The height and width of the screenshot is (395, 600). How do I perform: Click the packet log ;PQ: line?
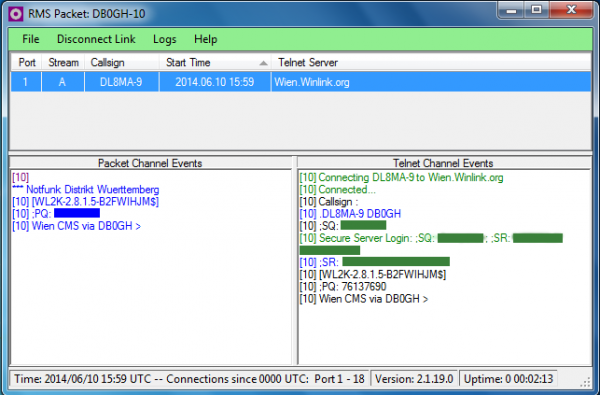[x=56, y=214]
